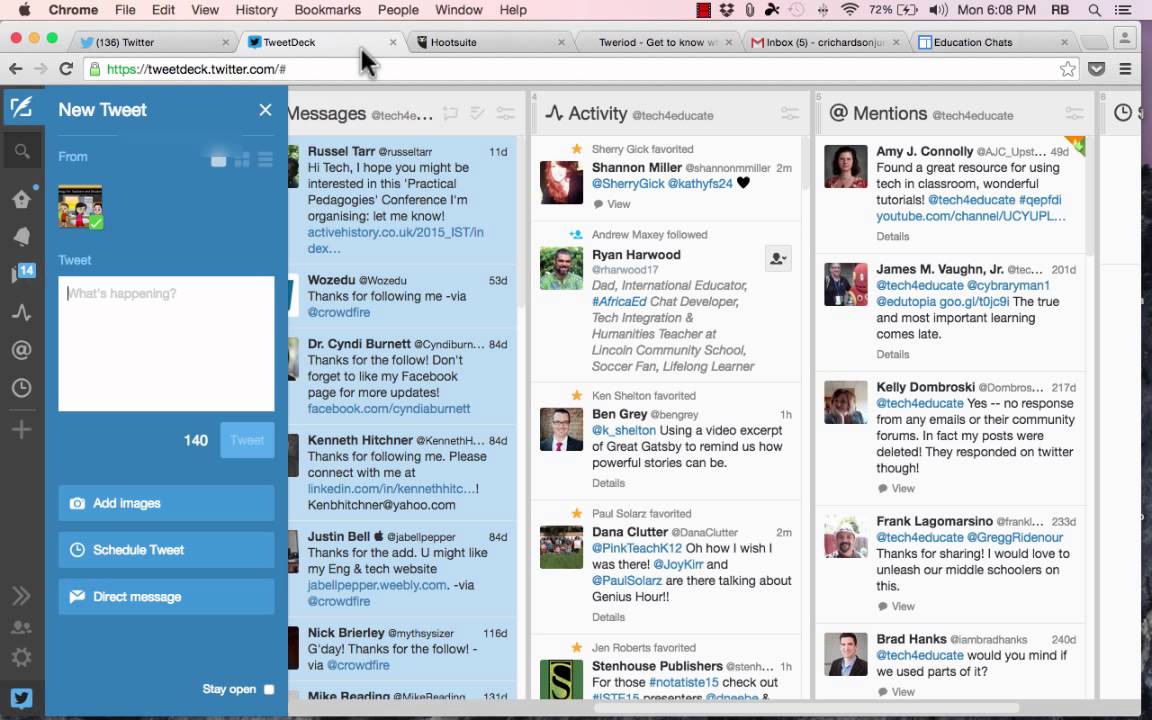Open the Wi-Fi status icon in menu bar

(849, 10)
